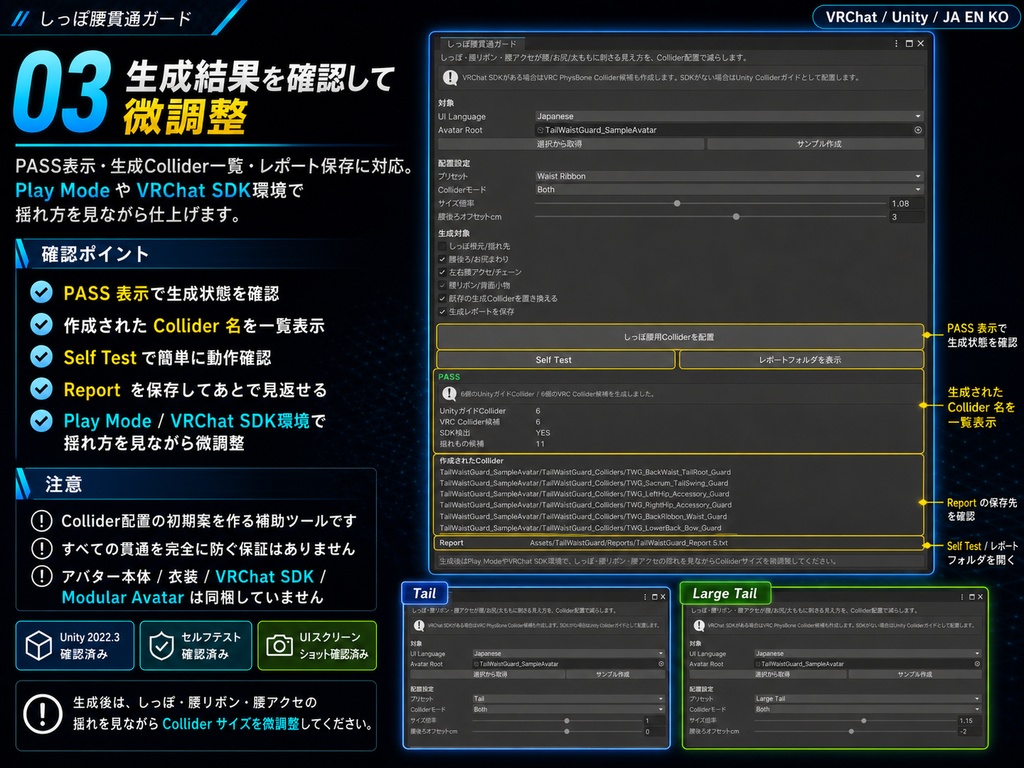Run the Self Test button
The height and width of the screenshot is (768, 1024).
(x=555, y=360)
